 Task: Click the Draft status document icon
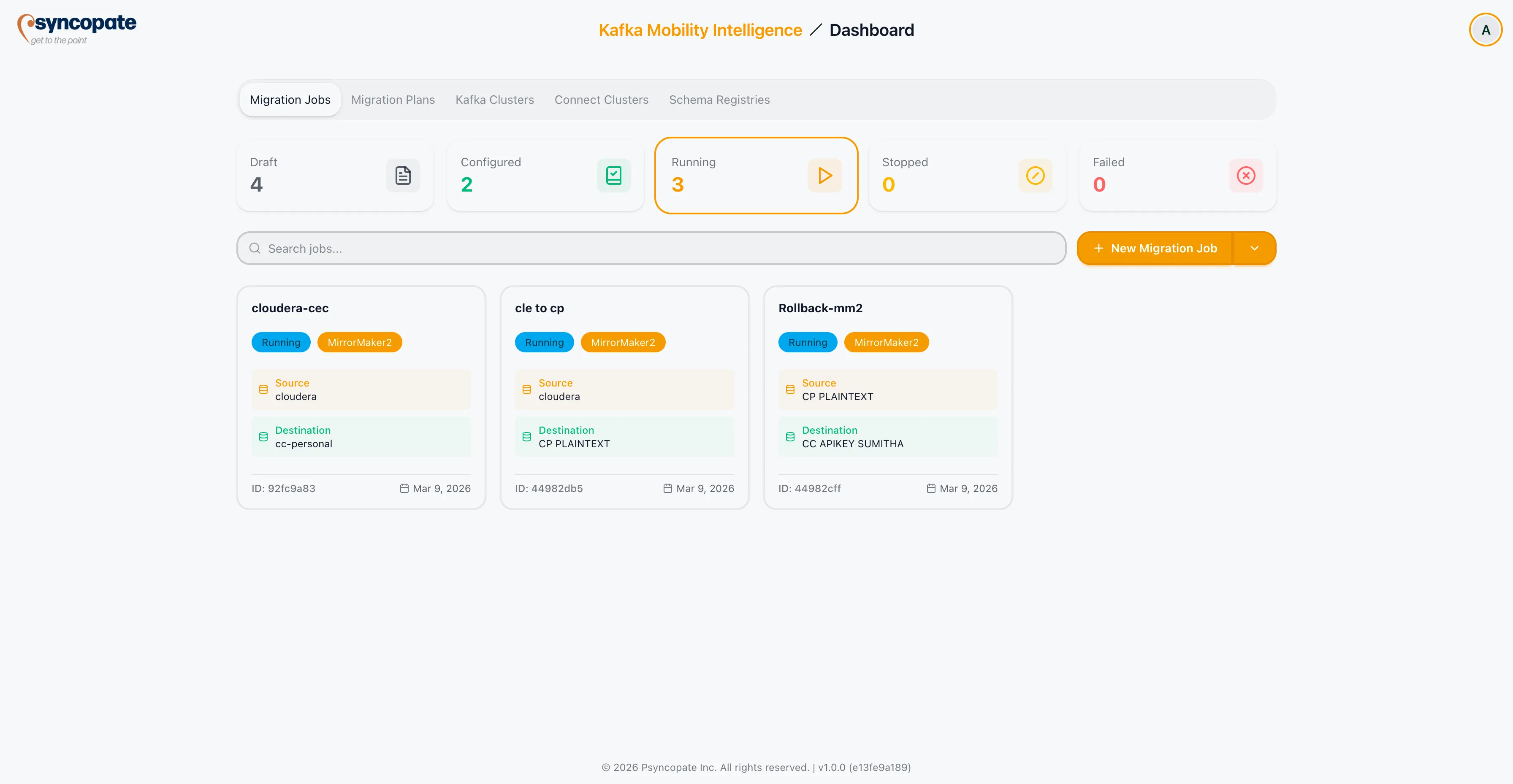tap(403, 175)
